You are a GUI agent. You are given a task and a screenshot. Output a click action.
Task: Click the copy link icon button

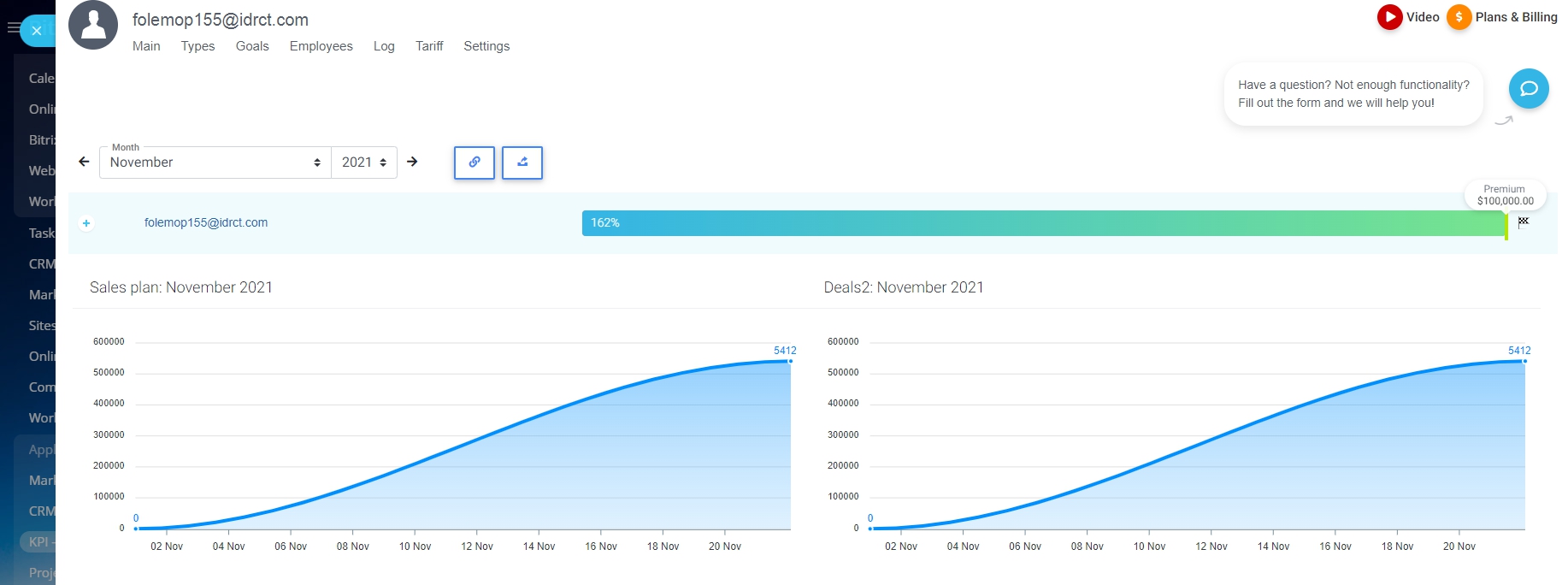[475, 162]
